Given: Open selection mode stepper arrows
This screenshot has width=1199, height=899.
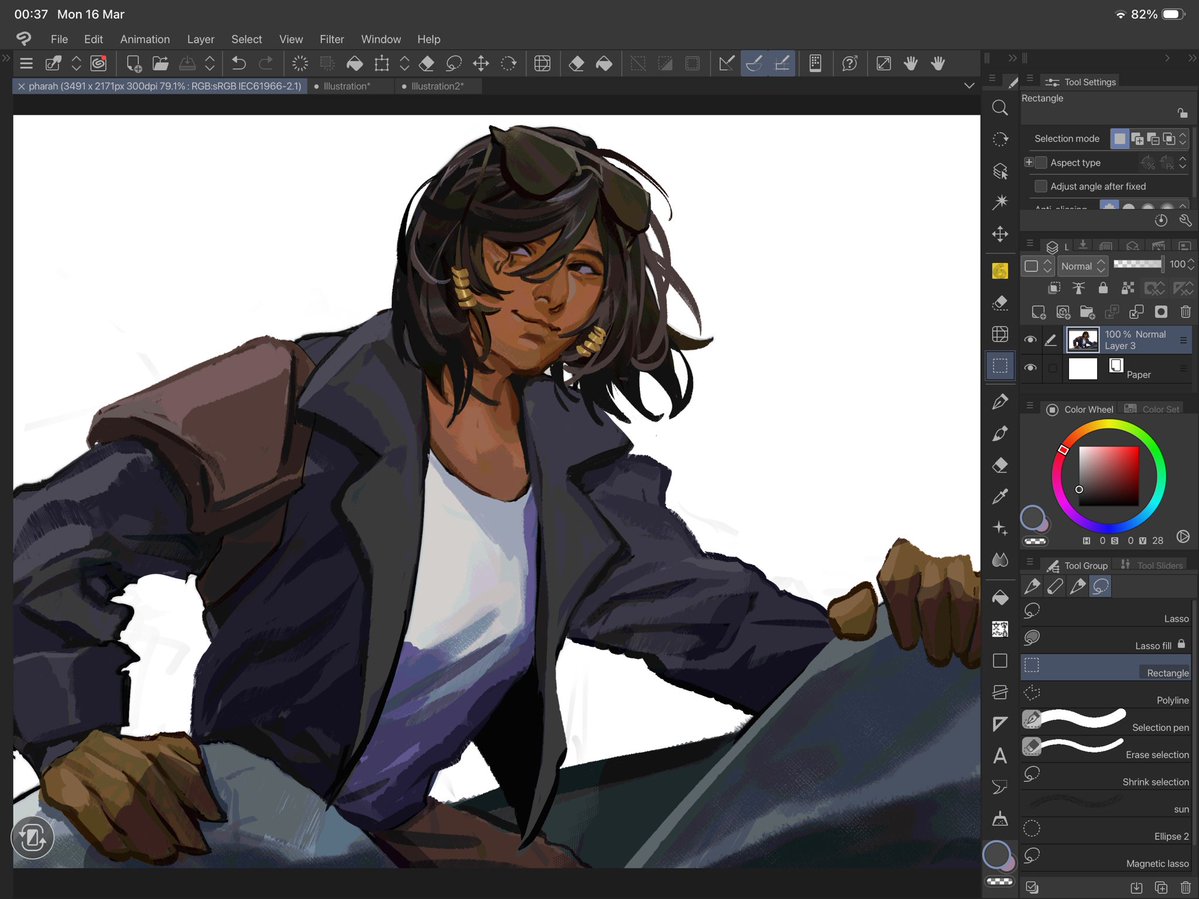Looking at the screenshot, I should pyautogui.click(x=1183, y=138).
